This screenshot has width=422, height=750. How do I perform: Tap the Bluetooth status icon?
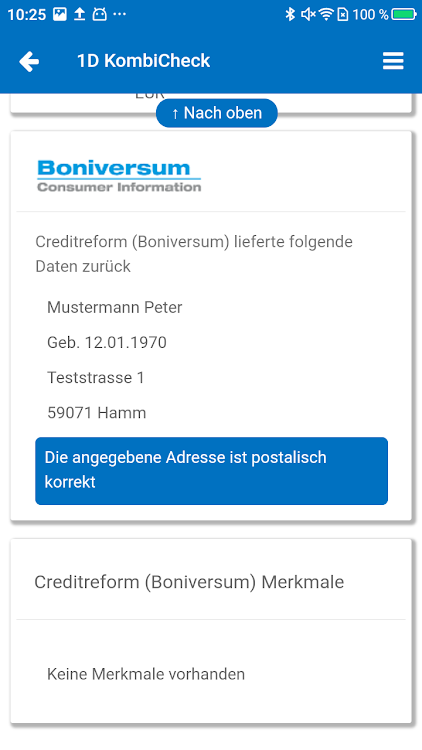[x=290, y=14]
